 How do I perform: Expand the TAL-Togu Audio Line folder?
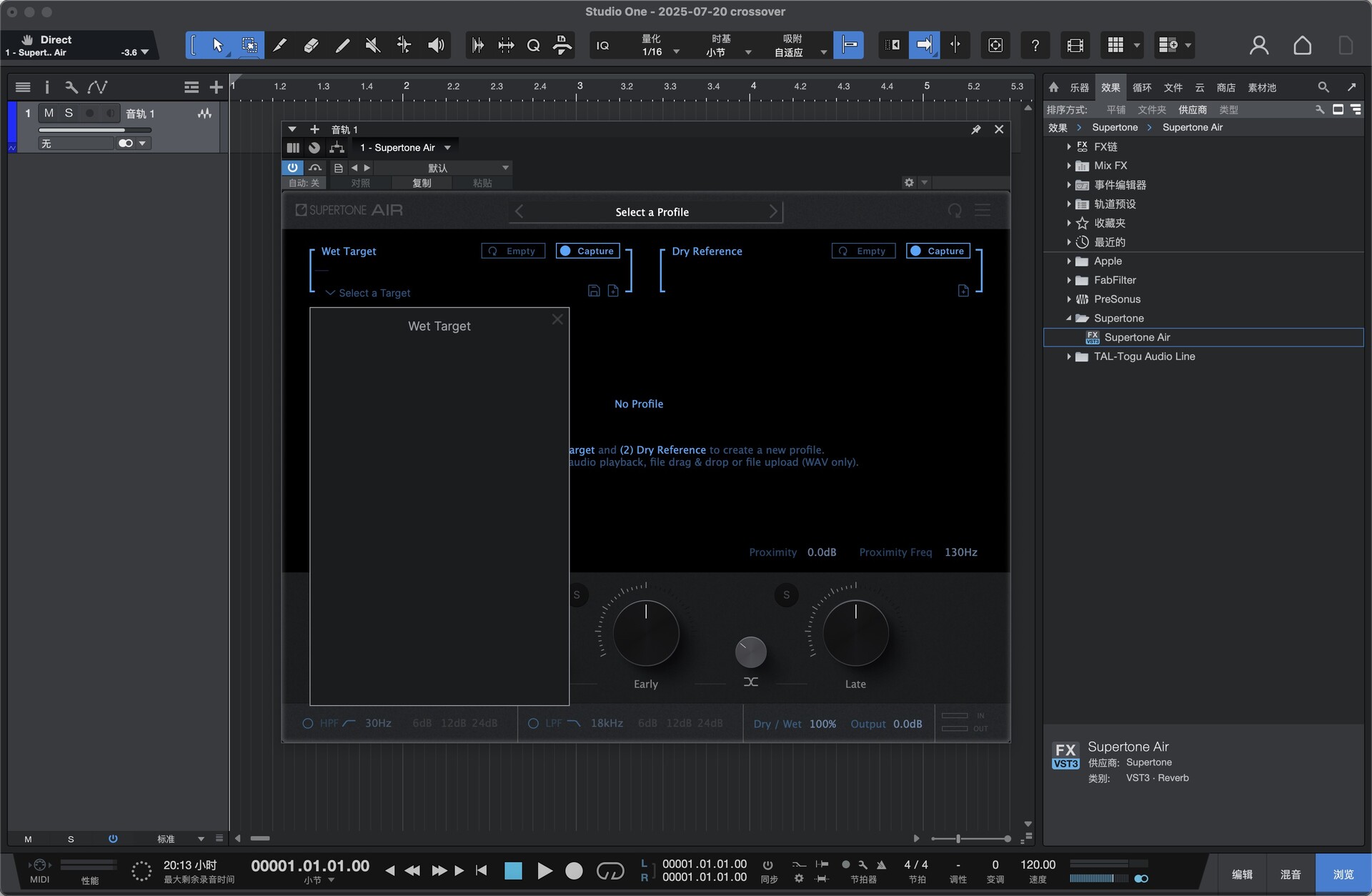point(1068,357)
